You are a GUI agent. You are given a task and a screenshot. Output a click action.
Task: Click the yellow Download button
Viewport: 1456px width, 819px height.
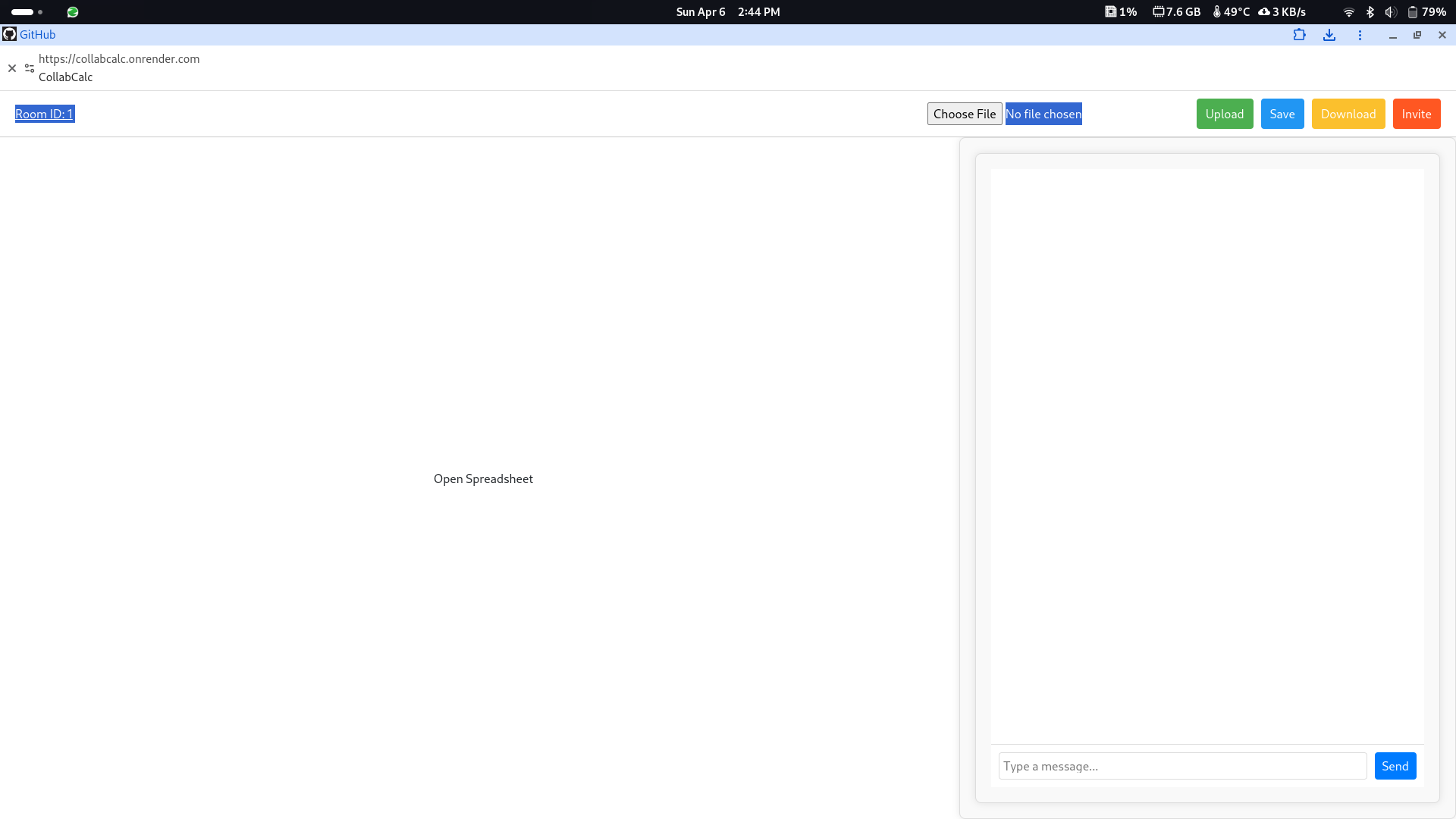point(1348,114)
